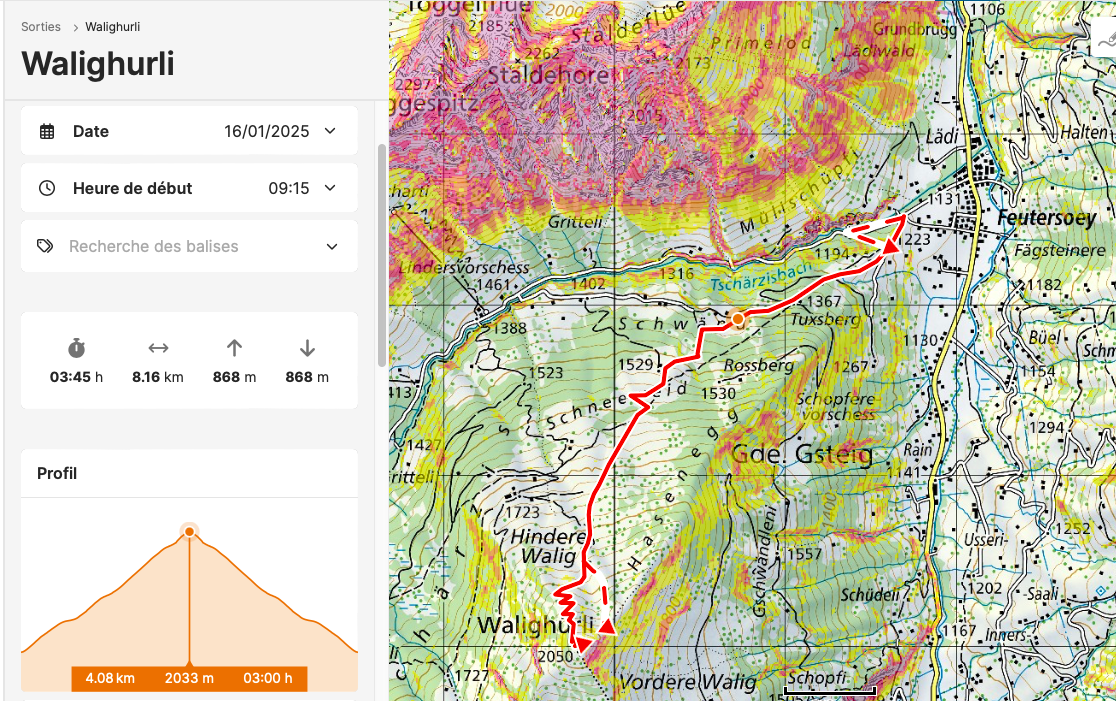Click the sidebar vertical scrollbar
Image resolution: width=1116 pixels, height=701 pixels.
(x=380, y=255)
